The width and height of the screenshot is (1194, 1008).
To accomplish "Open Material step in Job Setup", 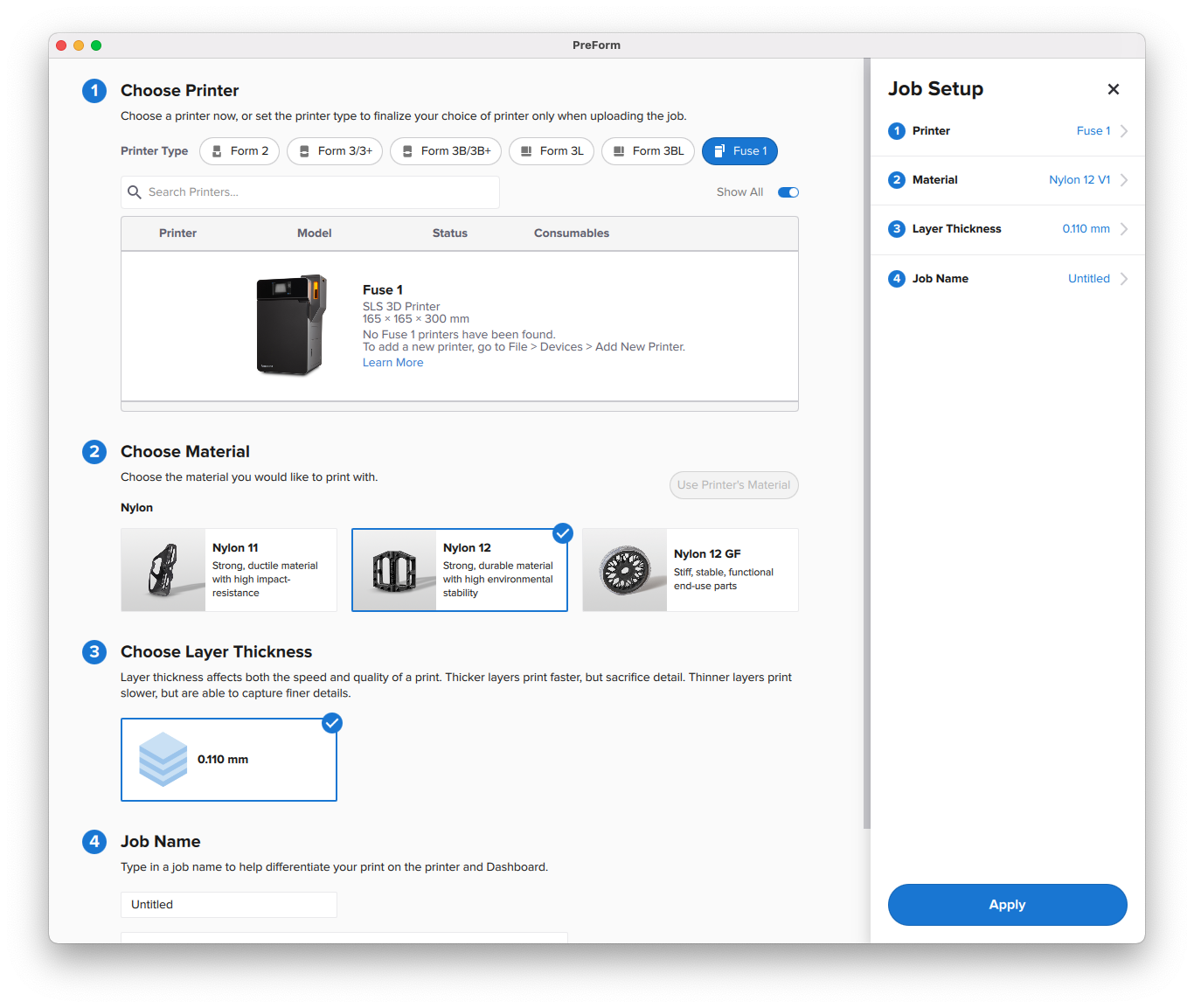I will tap(1008, 180).
